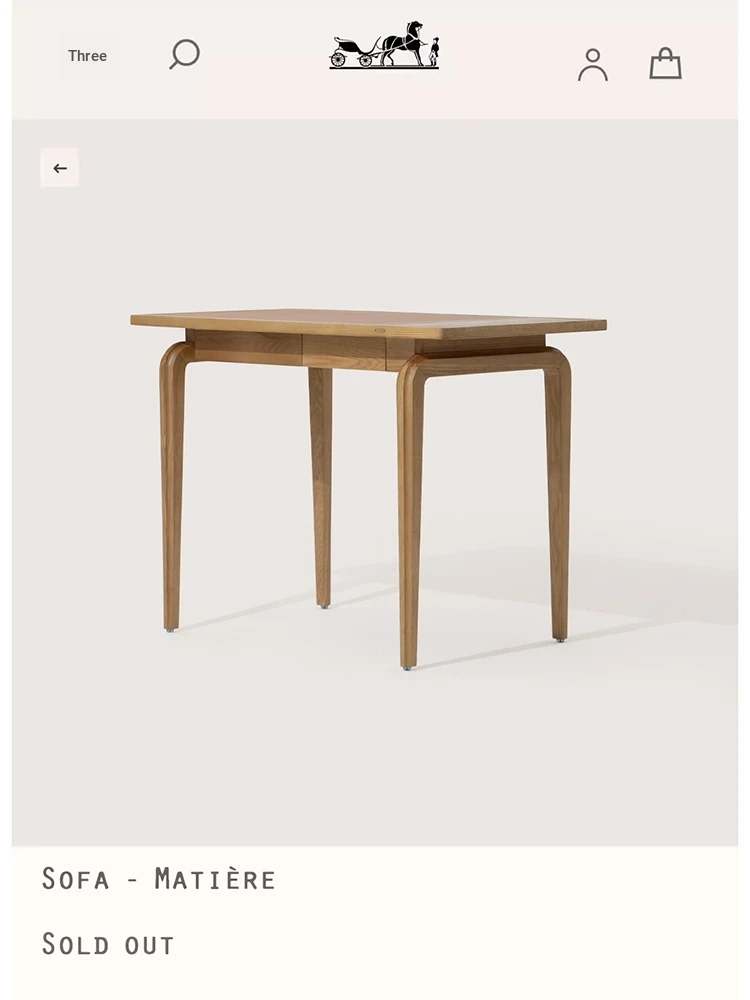Go back using the left arrow

60,168
